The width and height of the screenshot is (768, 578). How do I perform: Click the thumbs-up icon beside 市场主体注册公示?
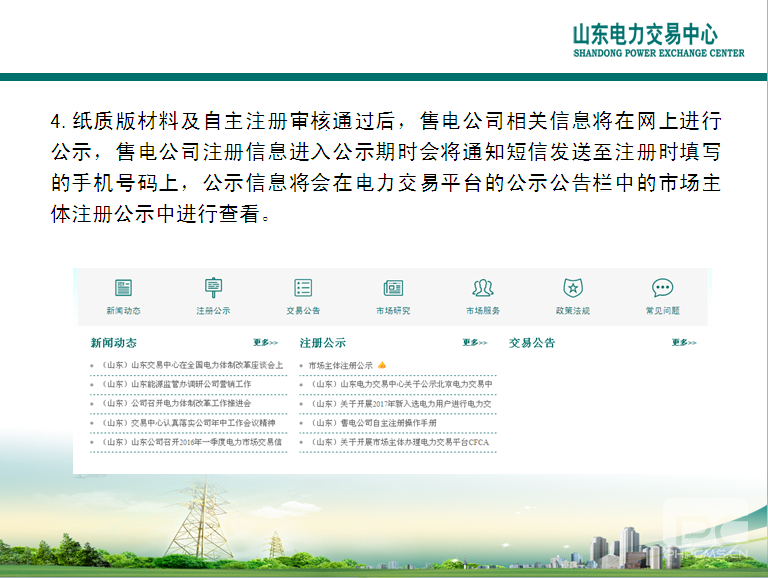click(x=382, y=365)
